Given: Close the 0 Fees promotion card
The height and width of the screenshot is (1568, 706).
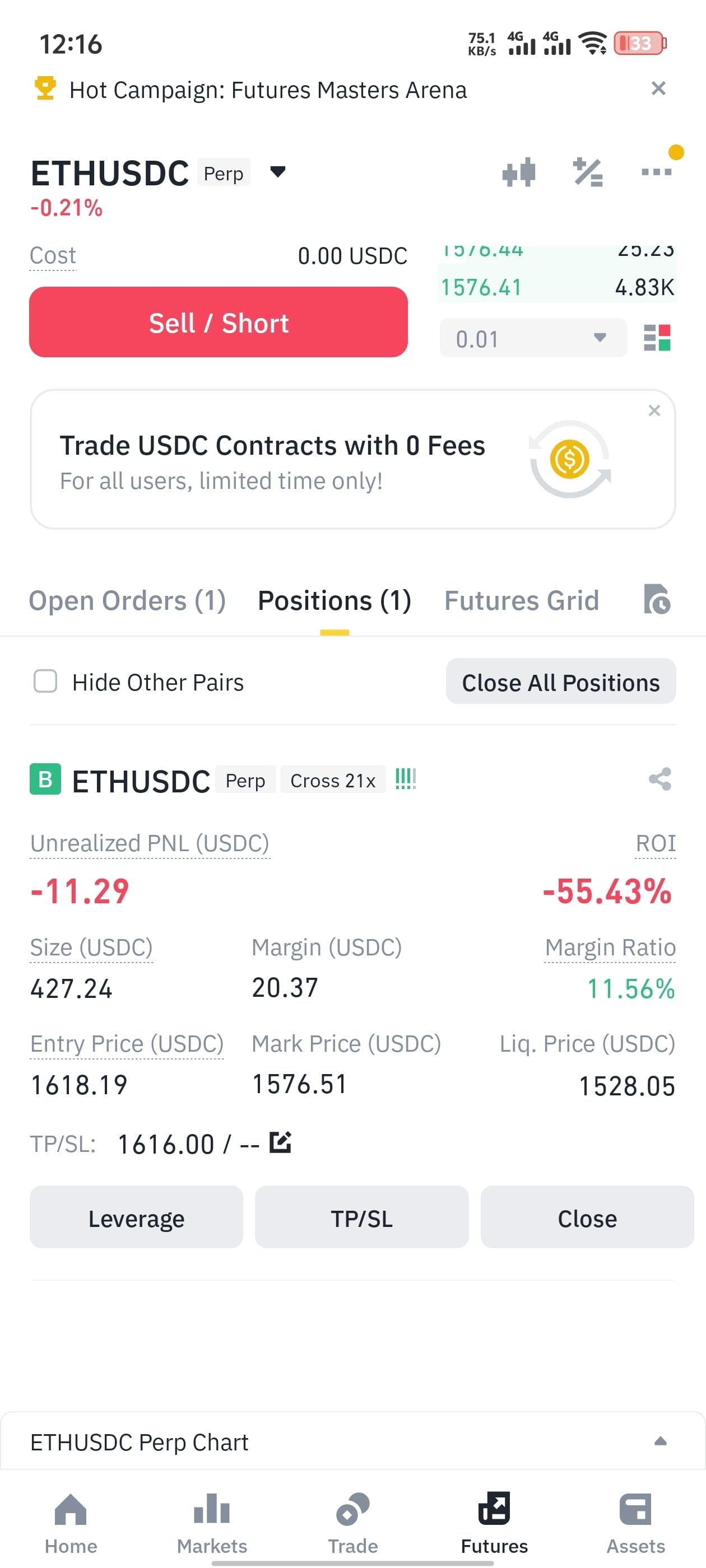Looking at the screenshot, I should point(654,411).
